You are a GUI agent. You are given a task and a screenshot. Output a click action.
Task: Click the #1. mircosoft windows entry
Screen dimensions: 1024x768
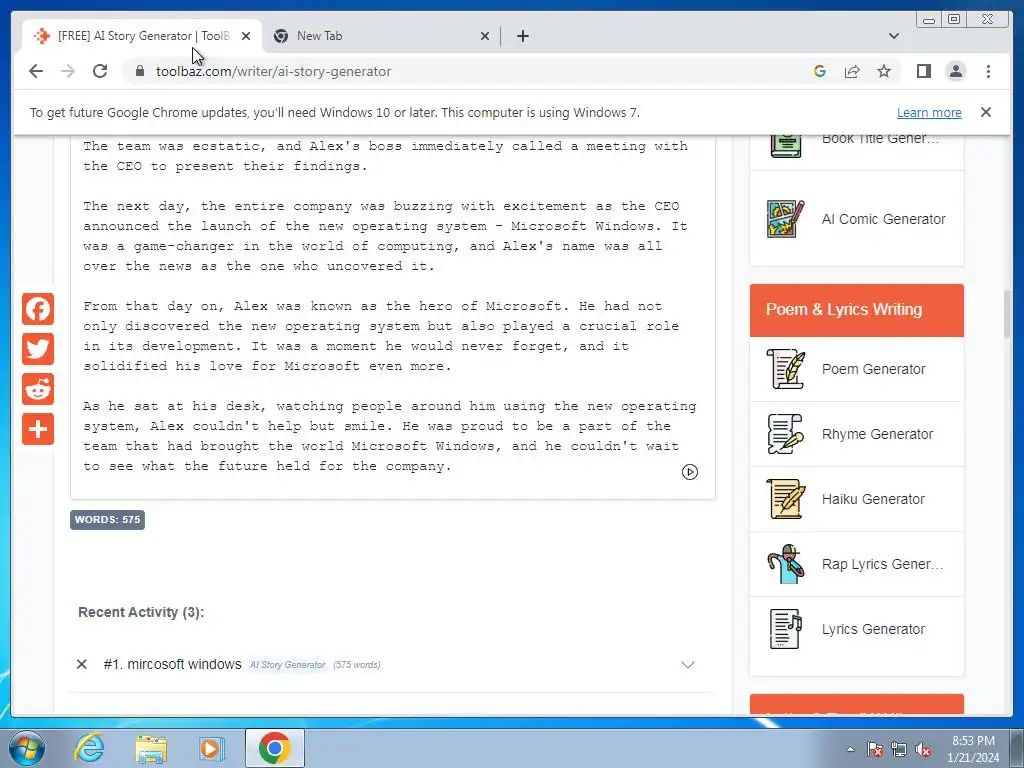(x=172, y=664)
